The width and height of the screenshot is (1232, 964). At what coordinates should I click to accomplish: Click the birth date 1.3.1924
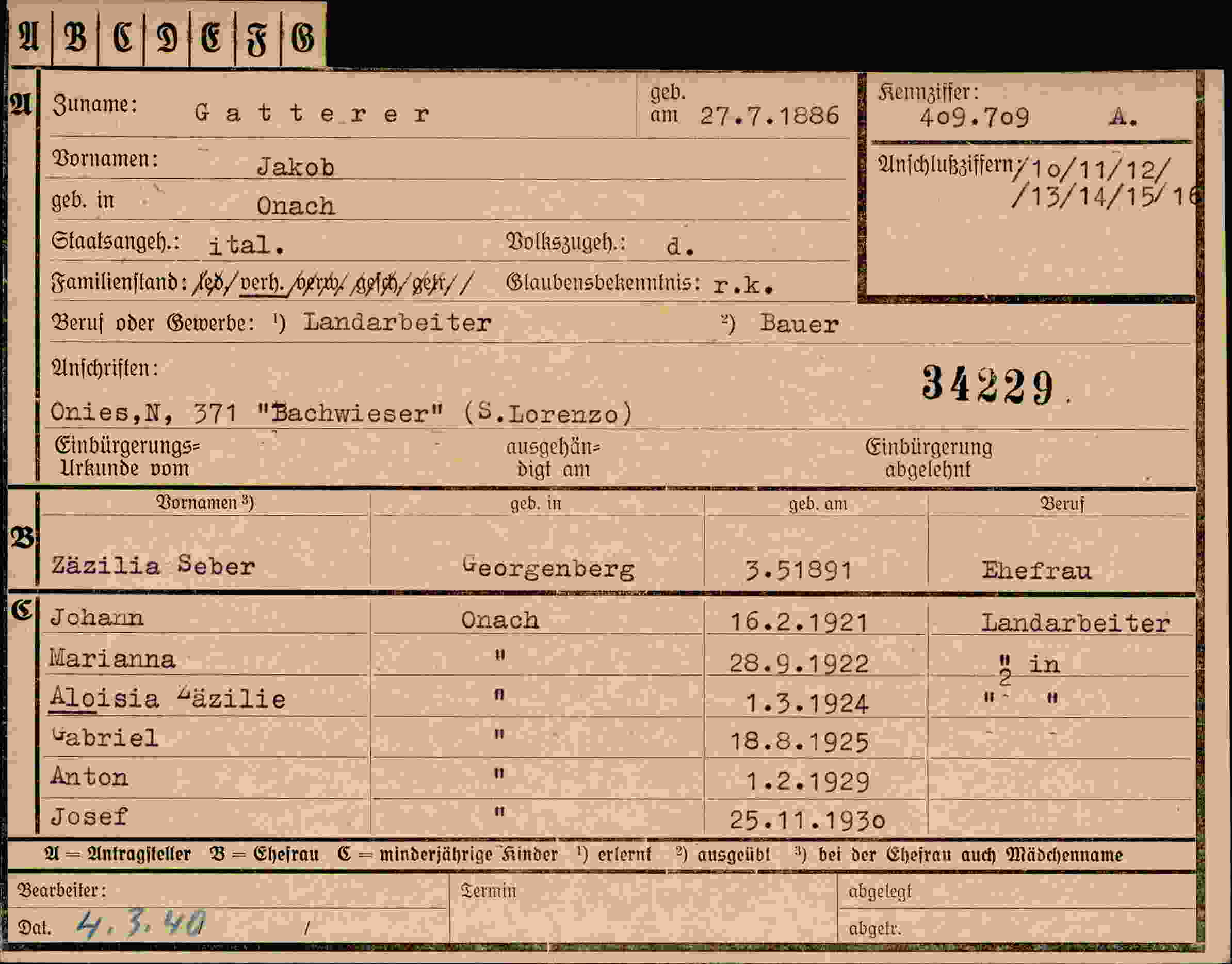pos(807,704)
